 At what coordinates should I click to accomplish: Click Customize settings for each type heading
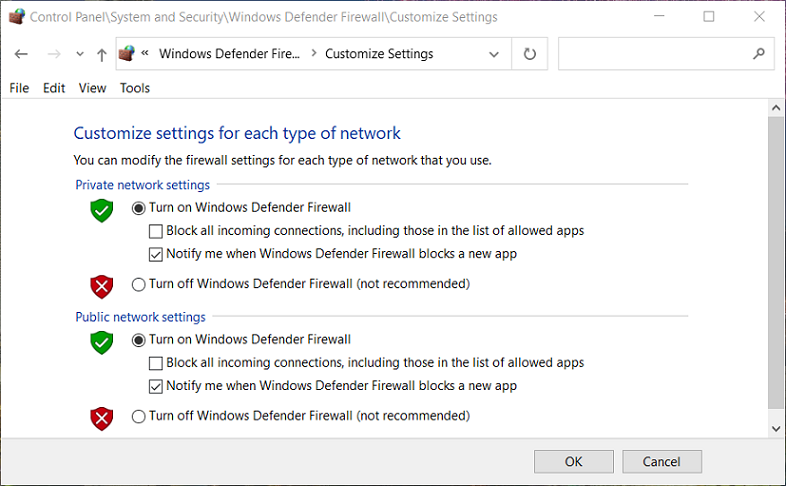pyautogui.click(x=237, y=133)
